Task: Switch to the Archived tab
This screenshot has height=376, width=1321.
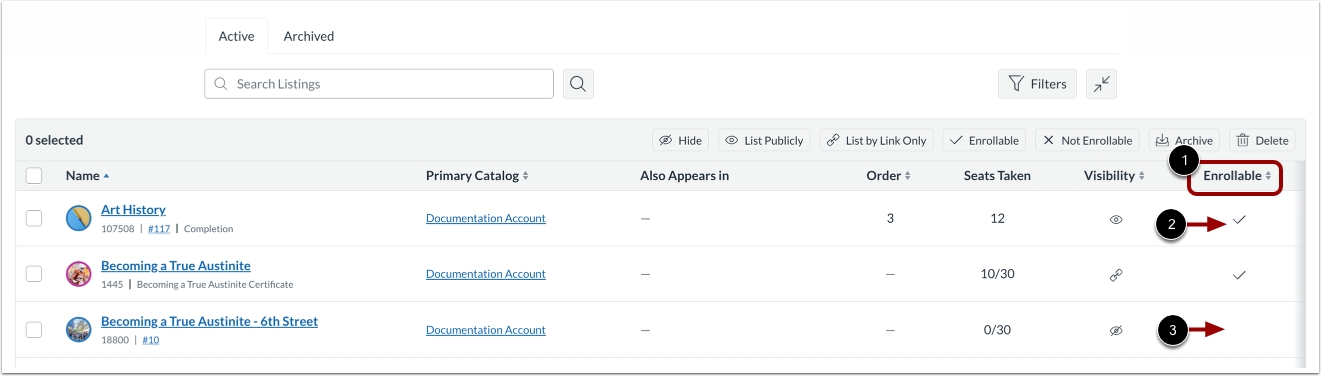Action: (x=309, y=36)
